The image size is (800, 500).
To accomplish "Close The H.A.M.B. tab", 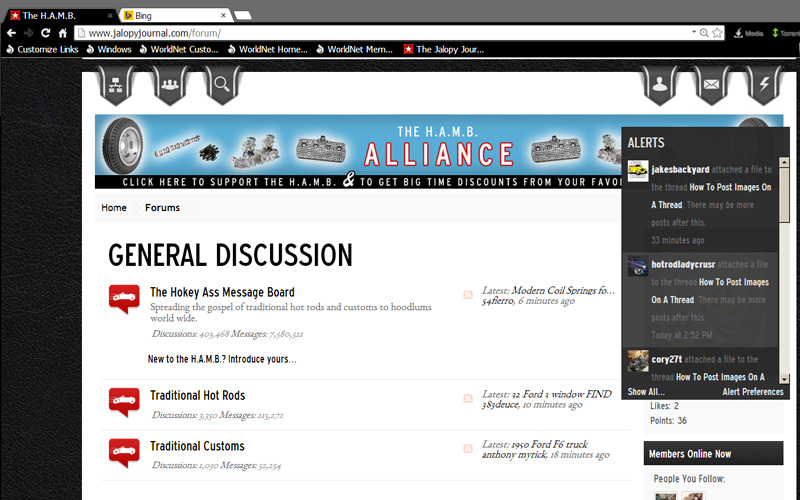I will point(110,15).
